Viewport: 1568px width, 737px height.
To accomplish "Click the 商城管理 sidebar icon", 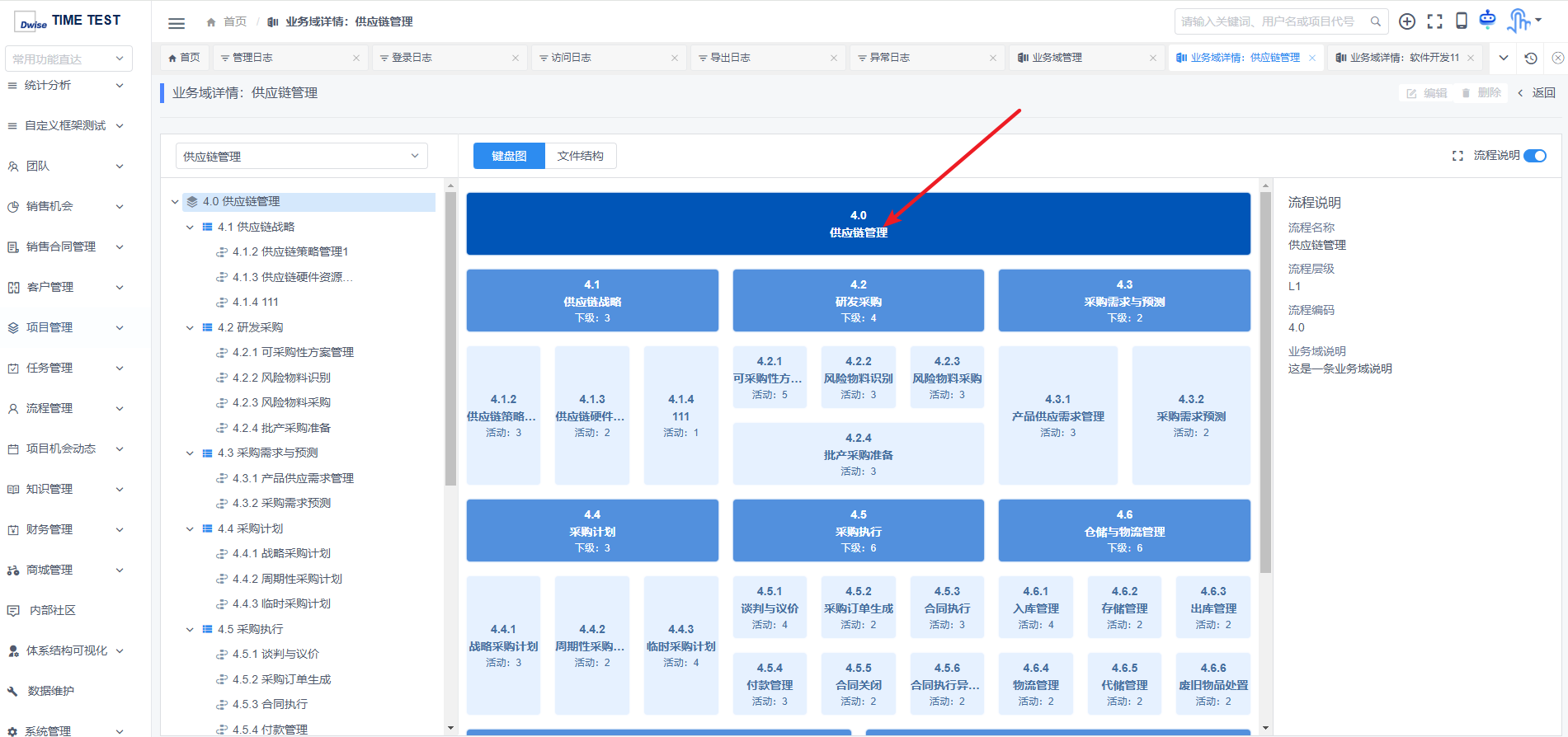I will [x=13, y=570].
